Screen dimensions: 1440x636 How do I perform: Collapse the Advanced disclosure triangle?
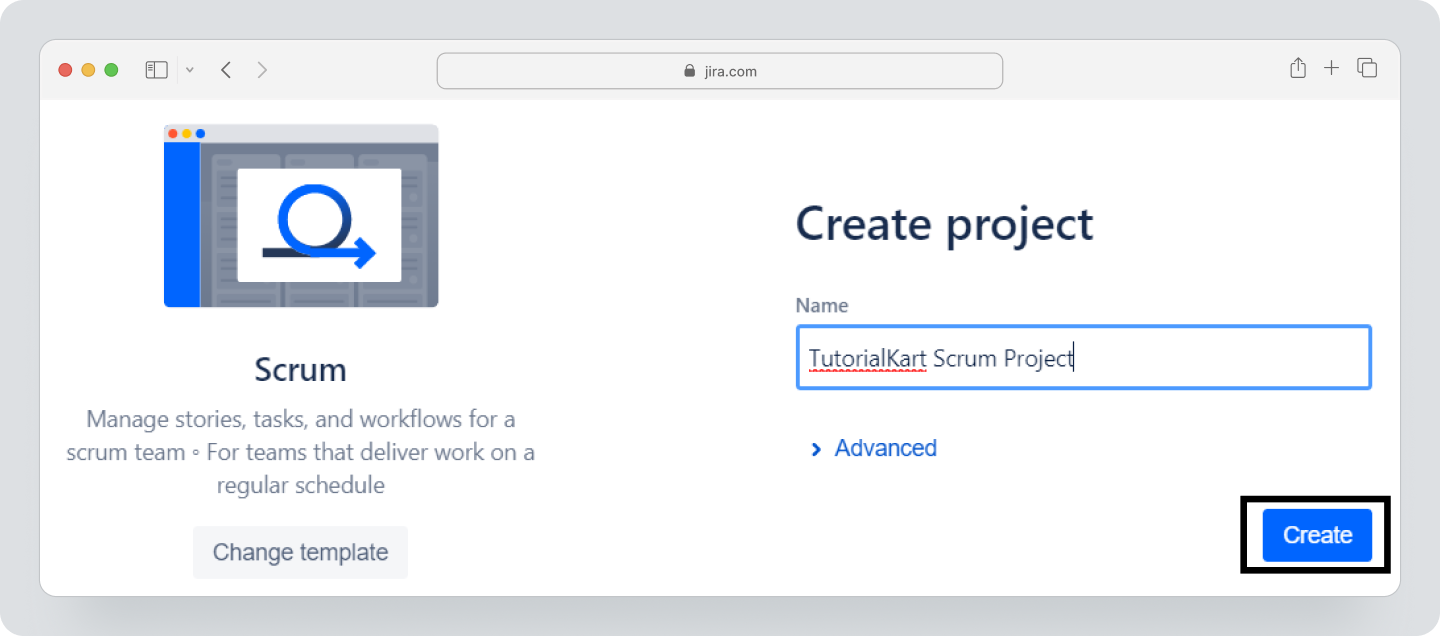pos(816,449)
